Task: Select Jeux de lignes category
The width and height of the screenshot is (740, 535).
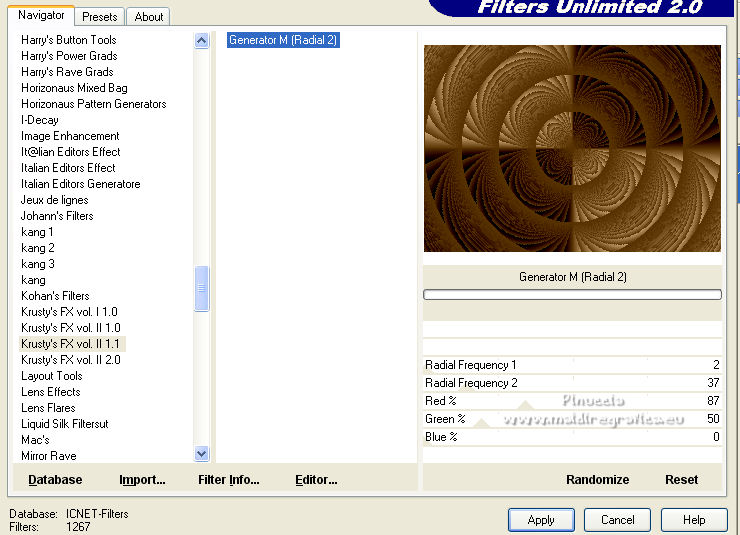Action: 54,200
